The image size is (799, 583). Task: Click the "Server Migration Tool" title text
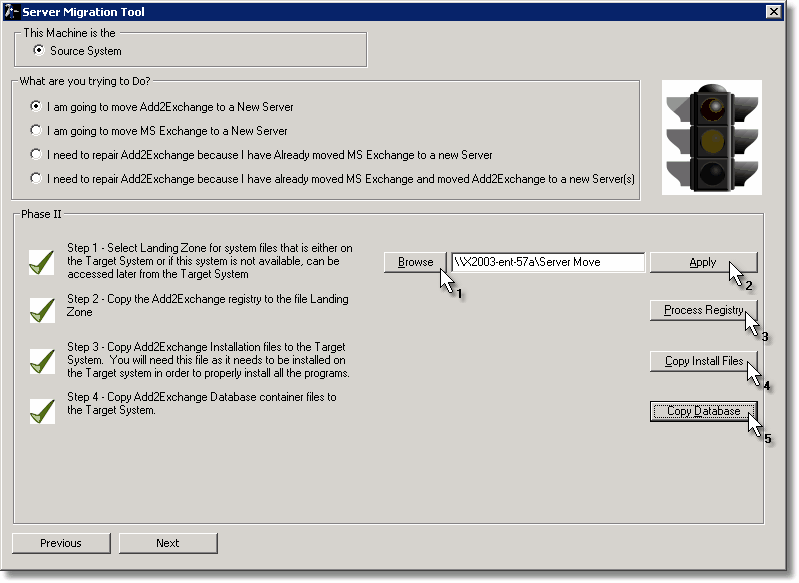tap(84, 12)
